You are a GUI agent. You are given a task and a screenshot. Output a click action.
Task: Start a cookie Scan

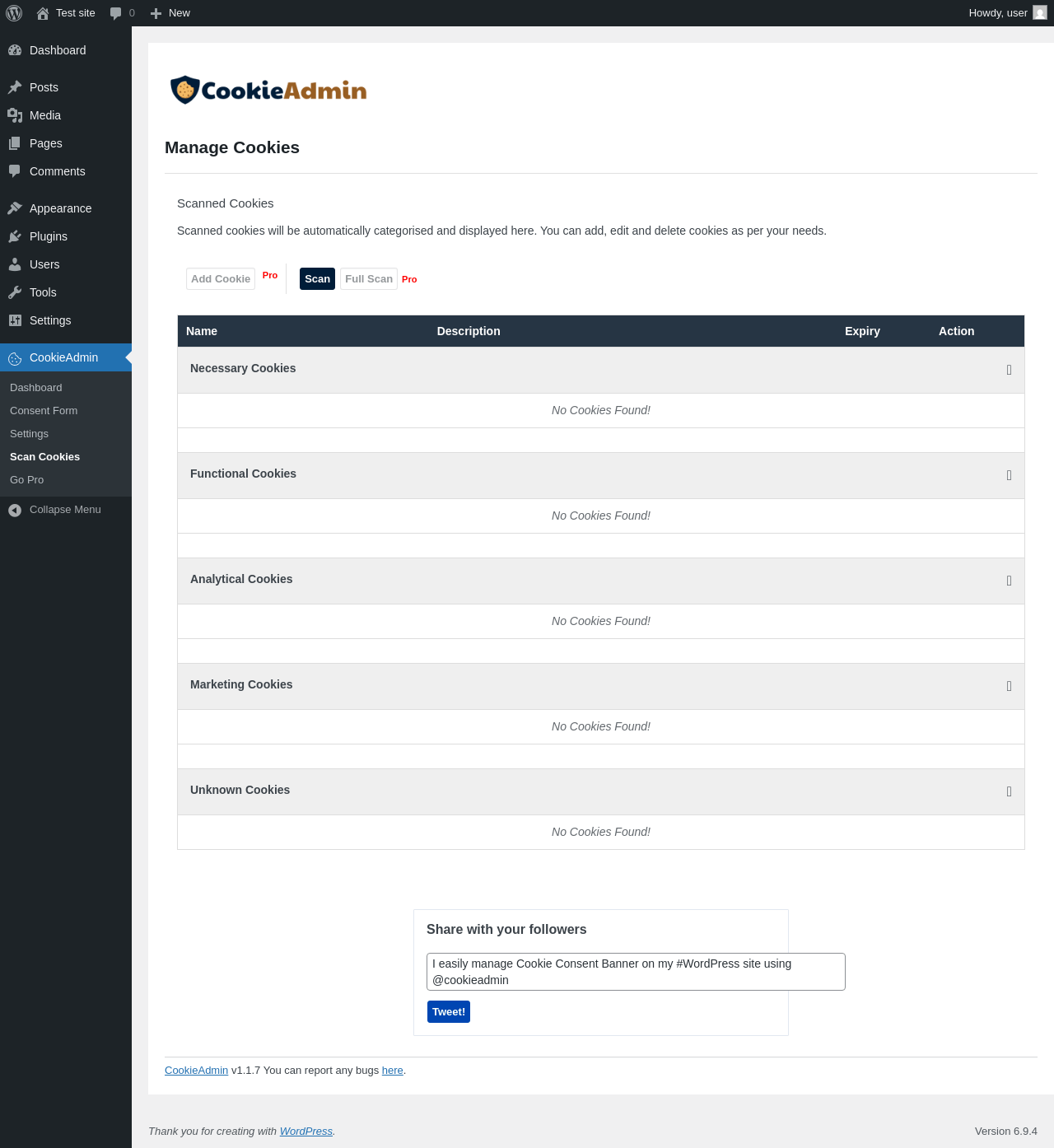point(317,279)
